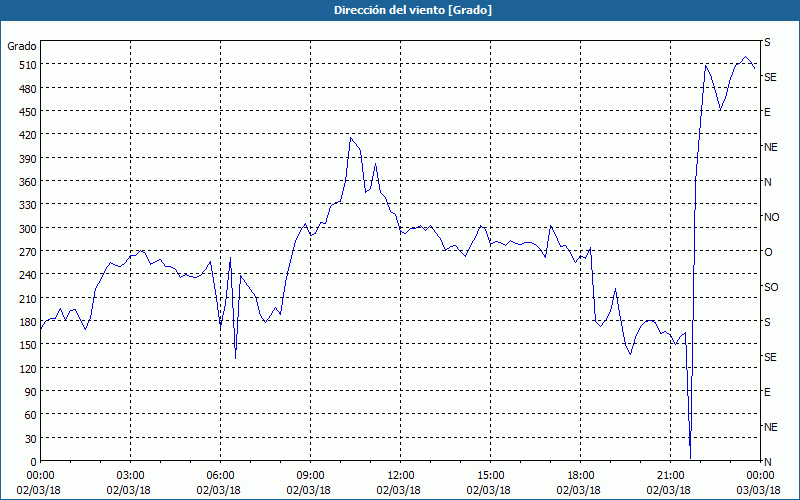Image resolution: width=800 pixels, height=500 pixels.
Task: Pick the "390" degree axis label
Action: coord(28,159)
